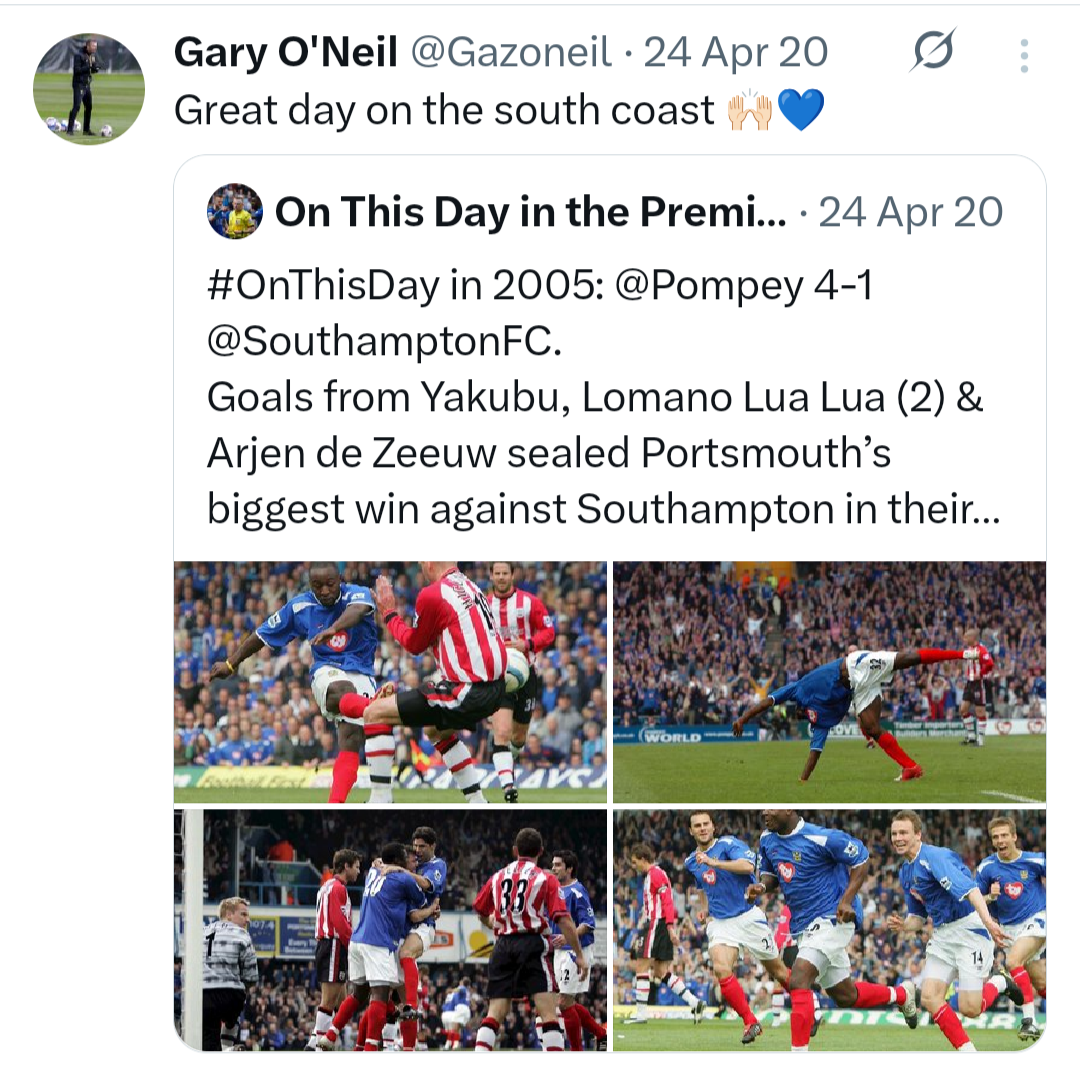Click the quoted tweet's 24 Apr 20 date
Screen dimensions: 1080x1067
point(910,212)
